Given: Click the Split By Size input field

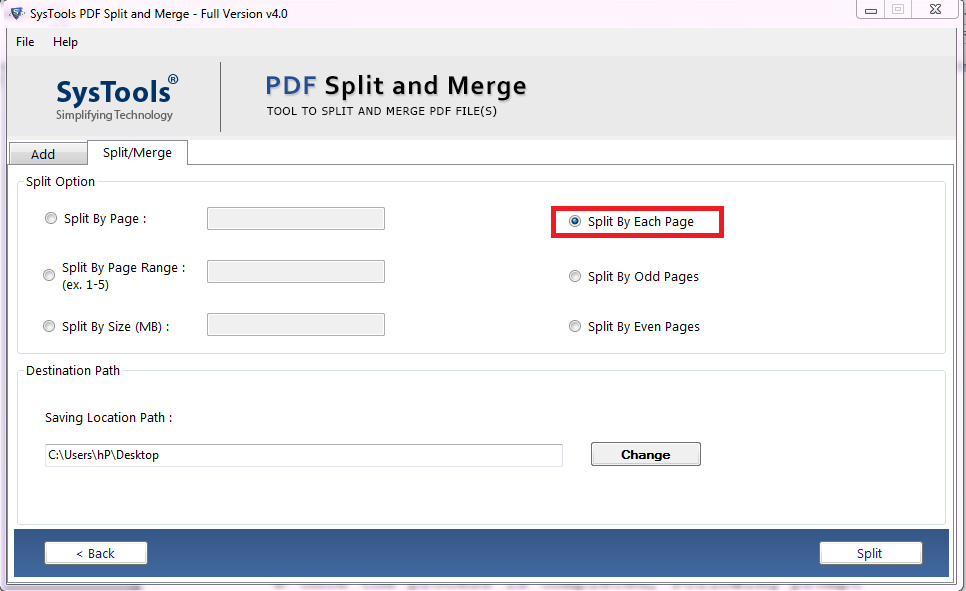Looking at the screenshot, I should tap(295, 324).
